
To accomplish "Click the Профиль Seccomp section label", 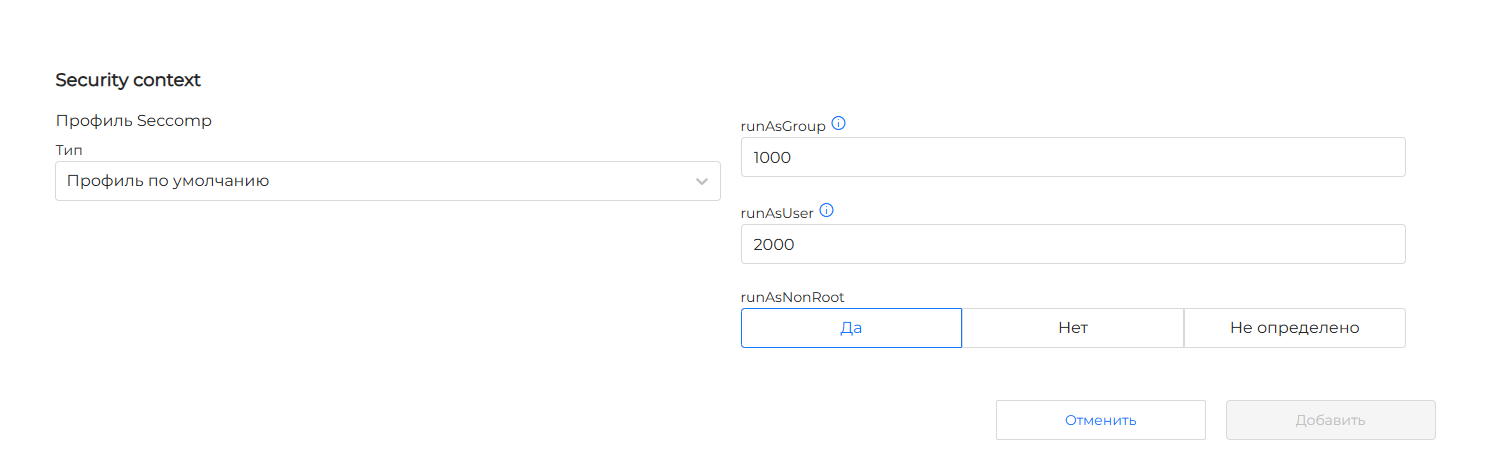I will pos(133,121).
